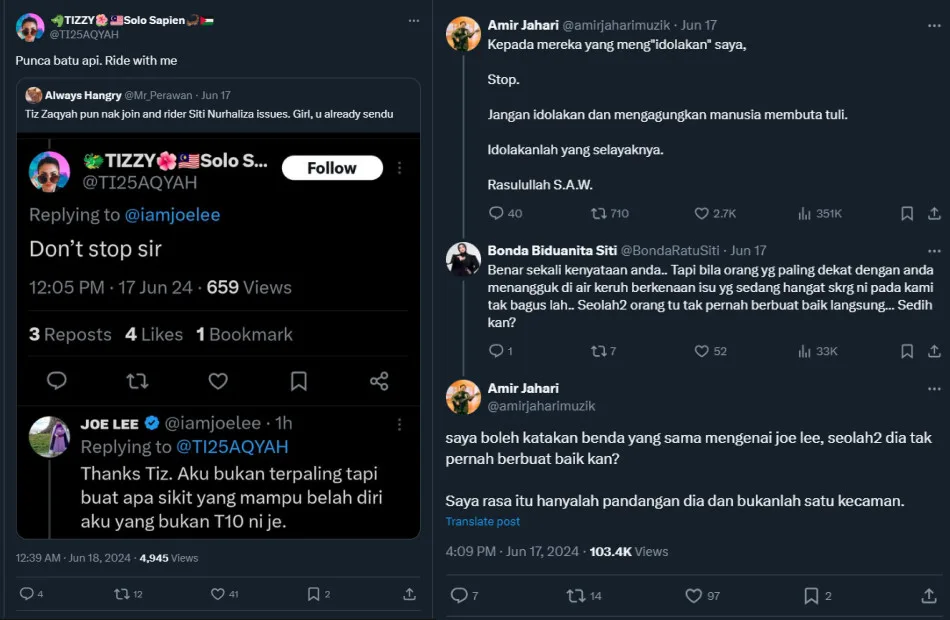Viewport: 950px width, 620px height.
Task: Open more options on Amir Jahari's top tweet
Action: coord(934,25)
